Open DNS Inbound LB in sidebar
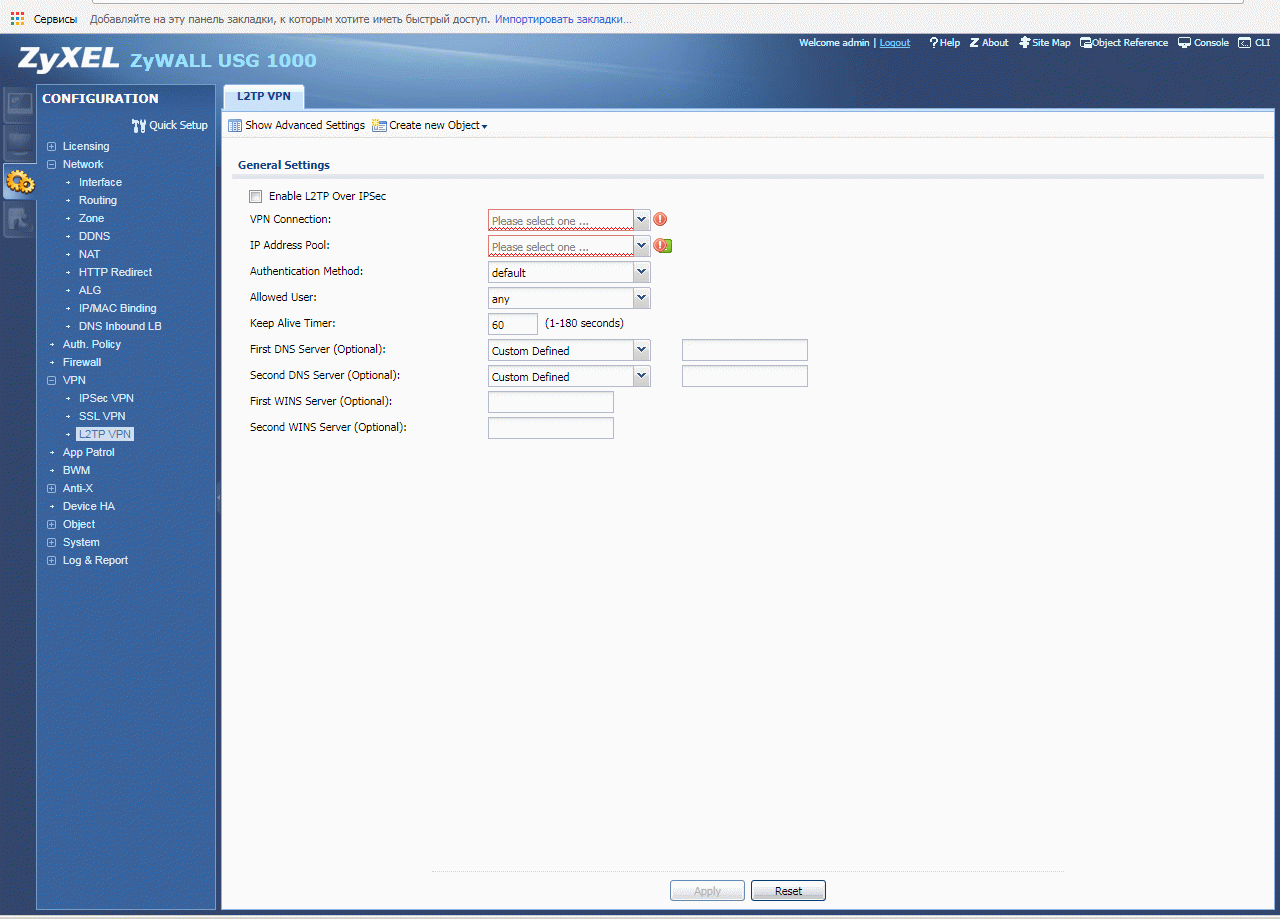1280x919 pixels. click(120, 326)
